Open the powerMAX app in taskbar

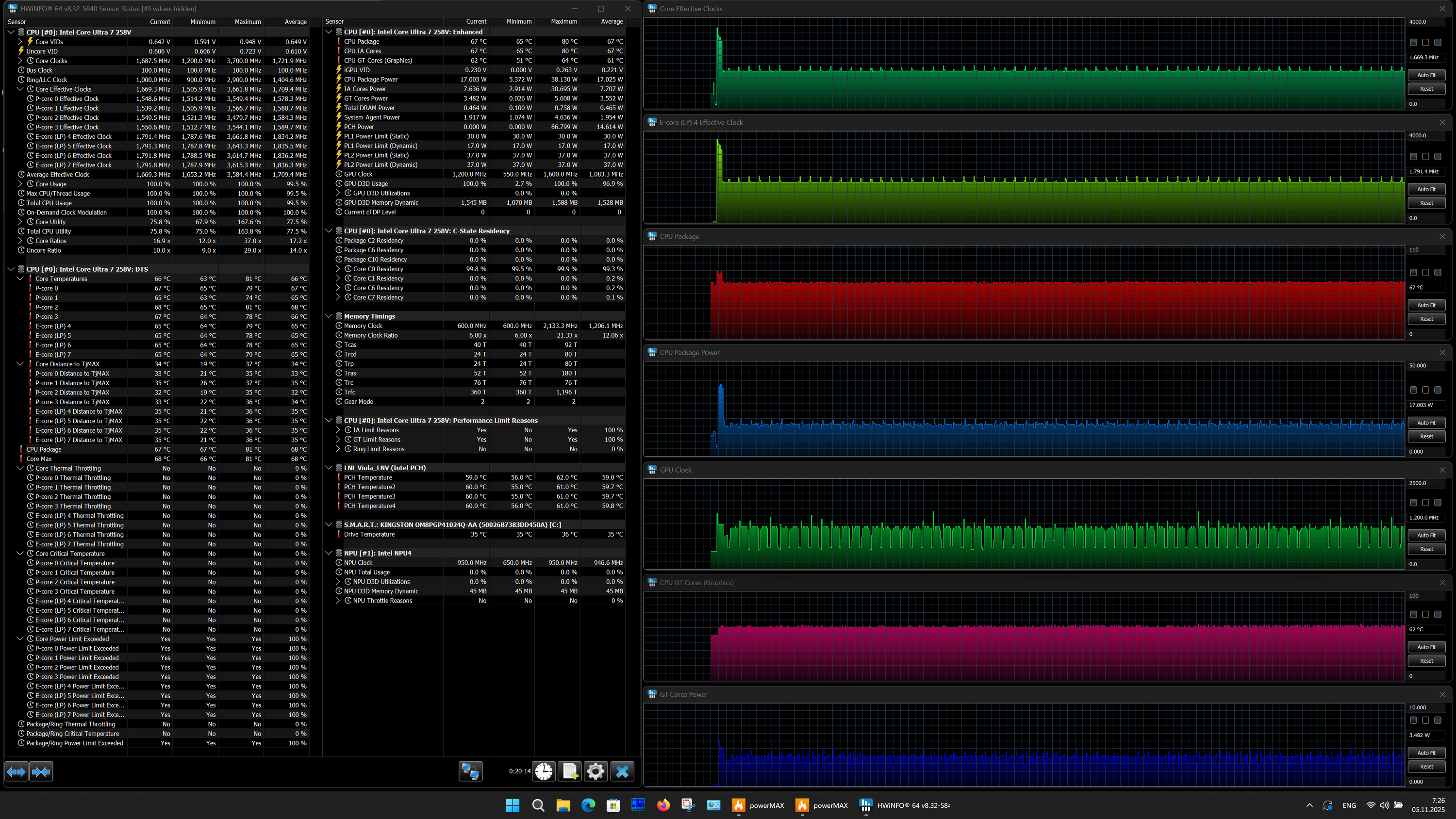[x=758, y=805]
